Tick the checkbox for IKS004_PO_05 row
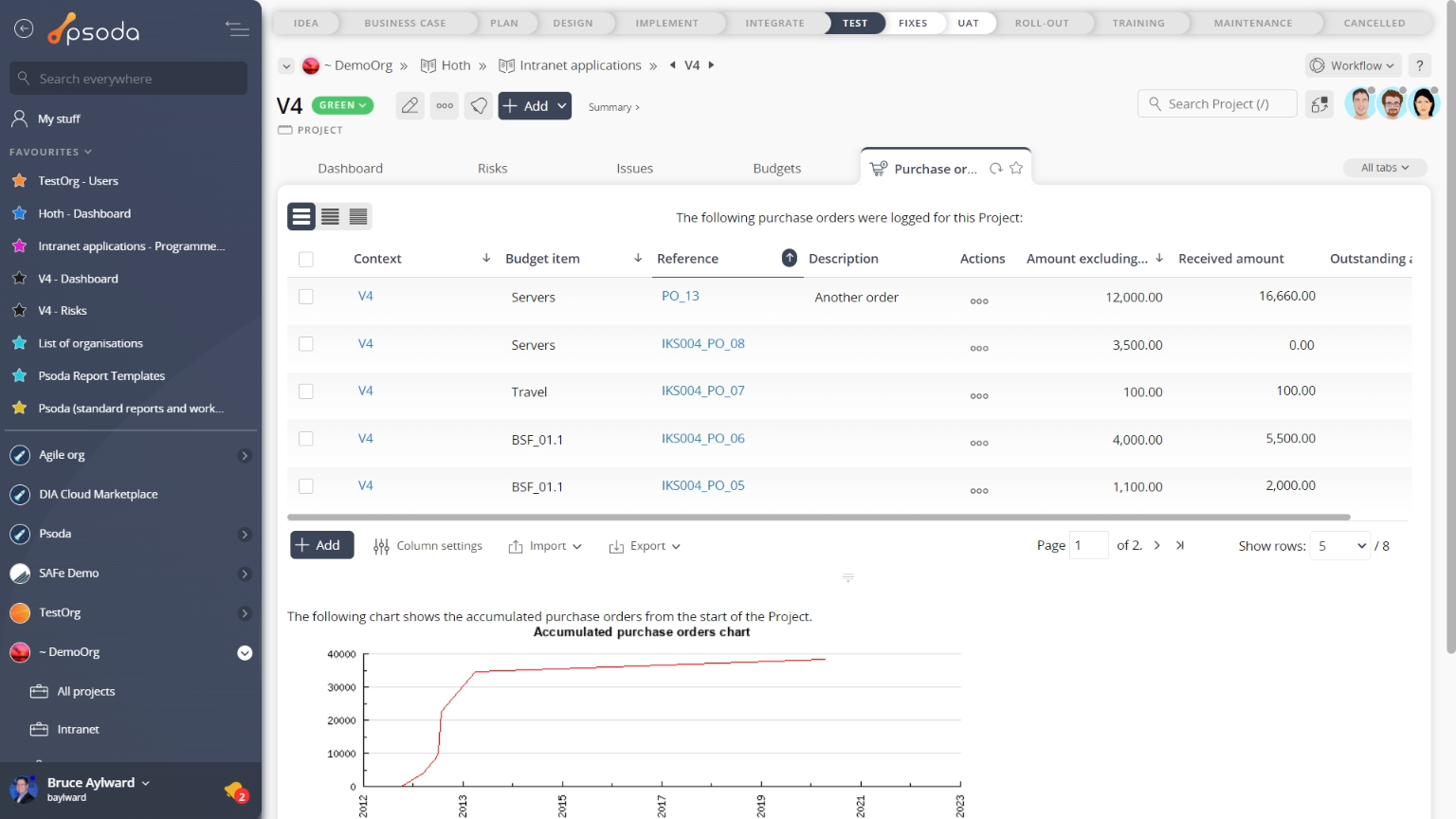 [305, 486]
